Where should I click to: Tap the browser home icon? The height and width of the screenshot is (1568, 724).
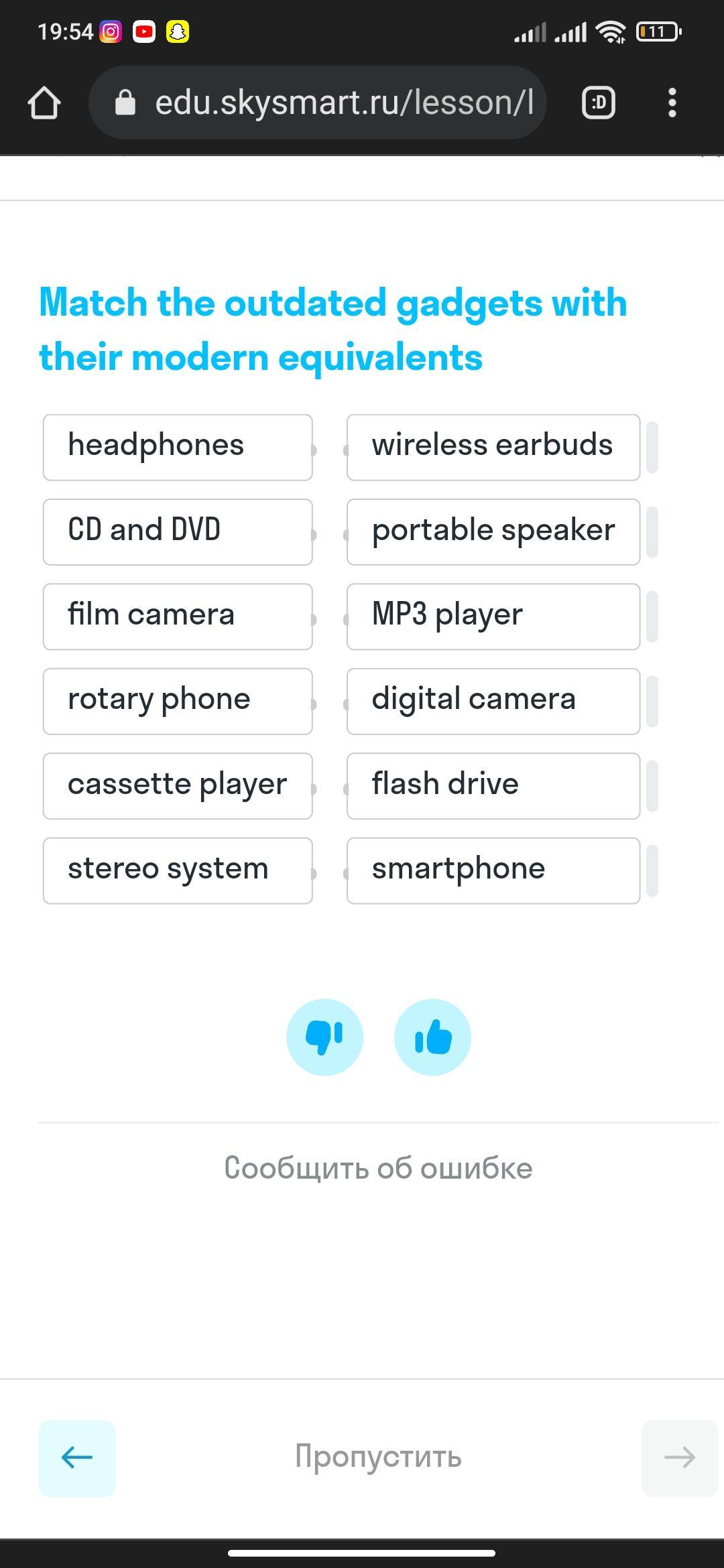(44, 103)
